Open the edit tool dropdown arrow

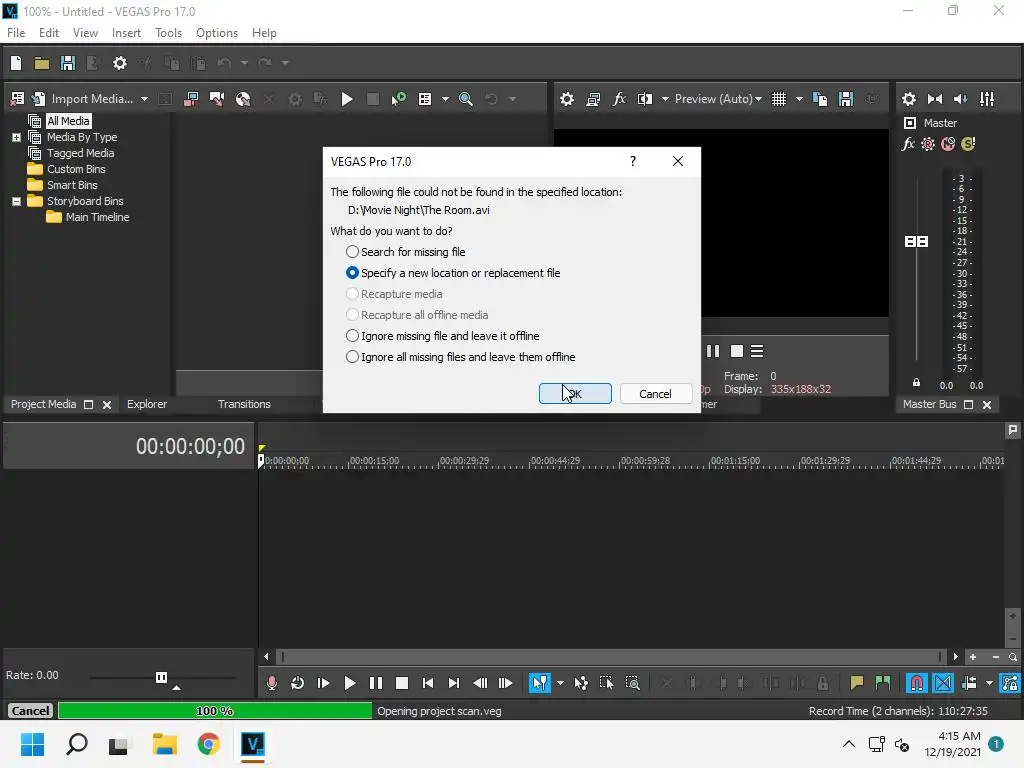pos(560,683)
